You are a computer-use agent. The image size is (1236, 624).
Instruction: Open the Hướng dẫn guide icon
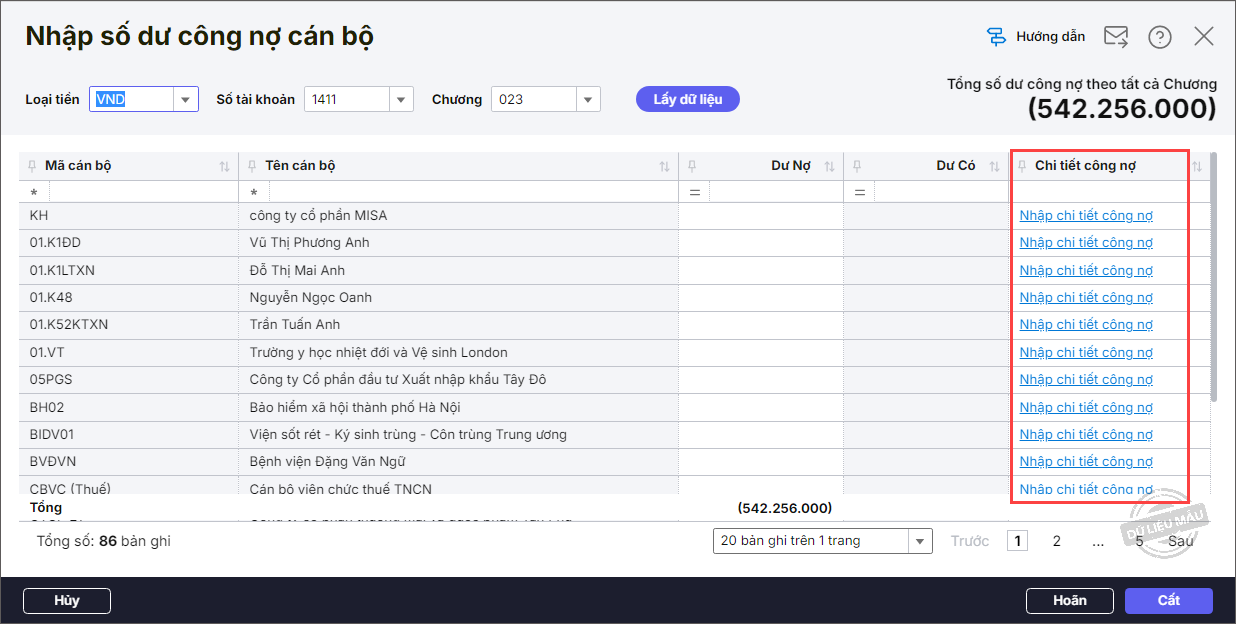coord(996,37)
